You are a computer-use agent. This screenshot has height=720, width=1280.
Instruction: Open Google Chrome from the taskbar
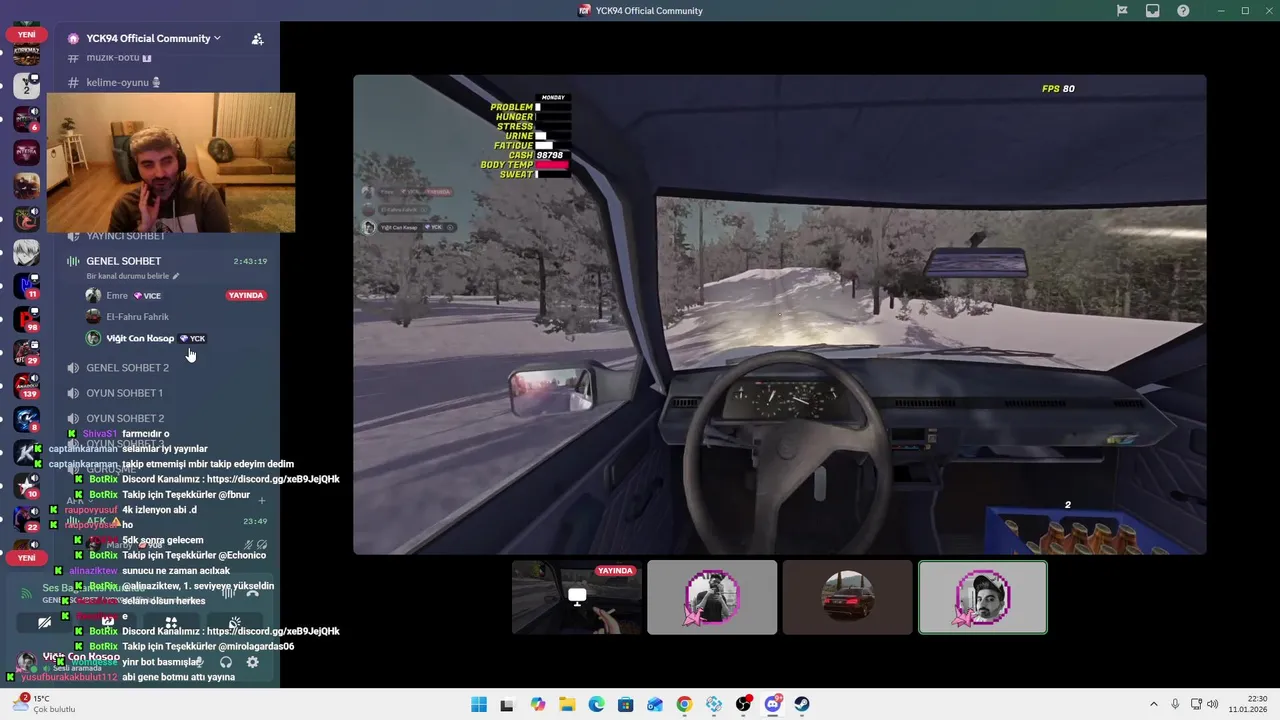[684, 704]
